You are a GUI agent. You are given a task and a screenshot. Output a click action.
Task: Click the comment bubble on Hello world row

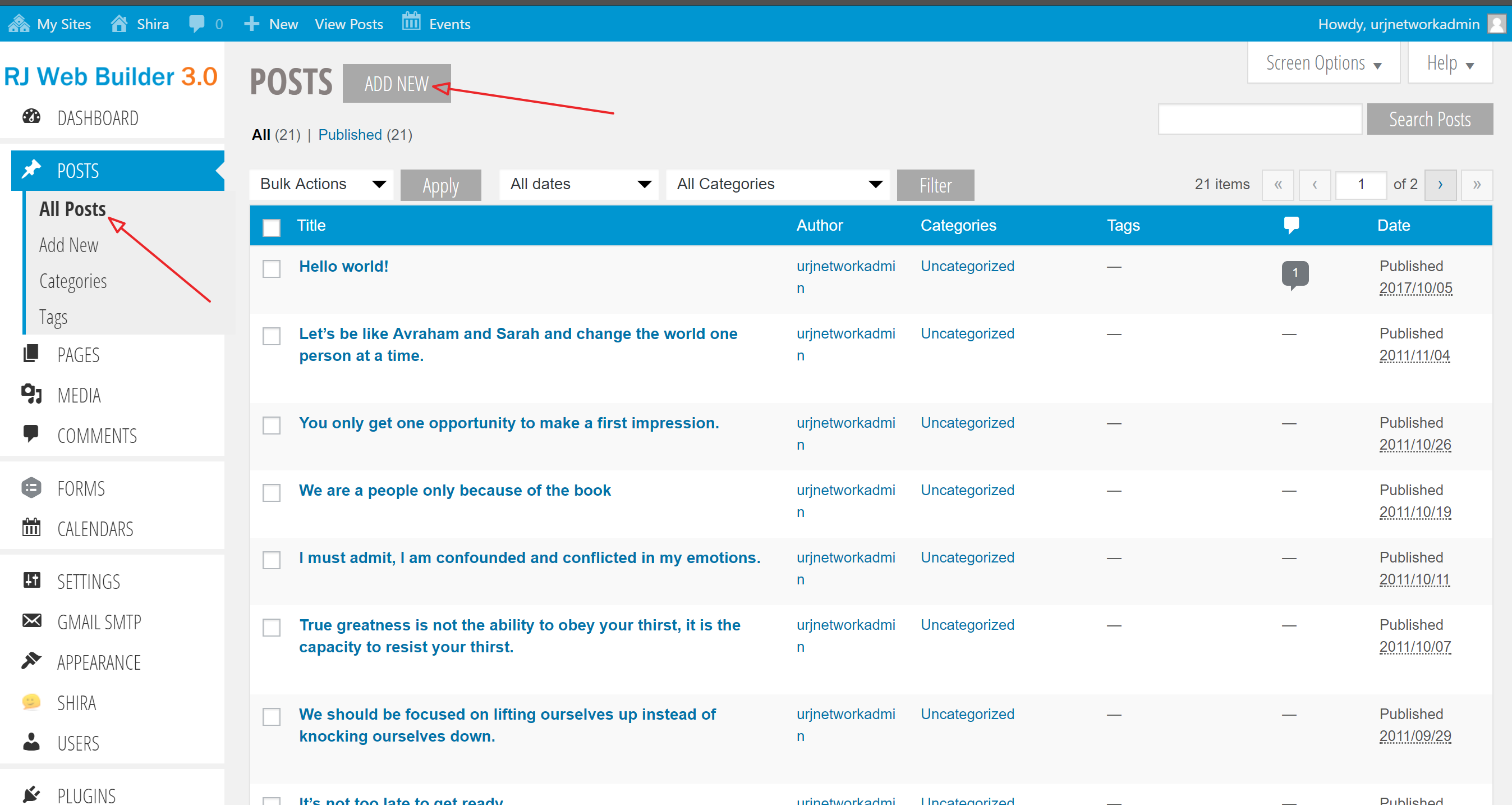(1294, 273)
